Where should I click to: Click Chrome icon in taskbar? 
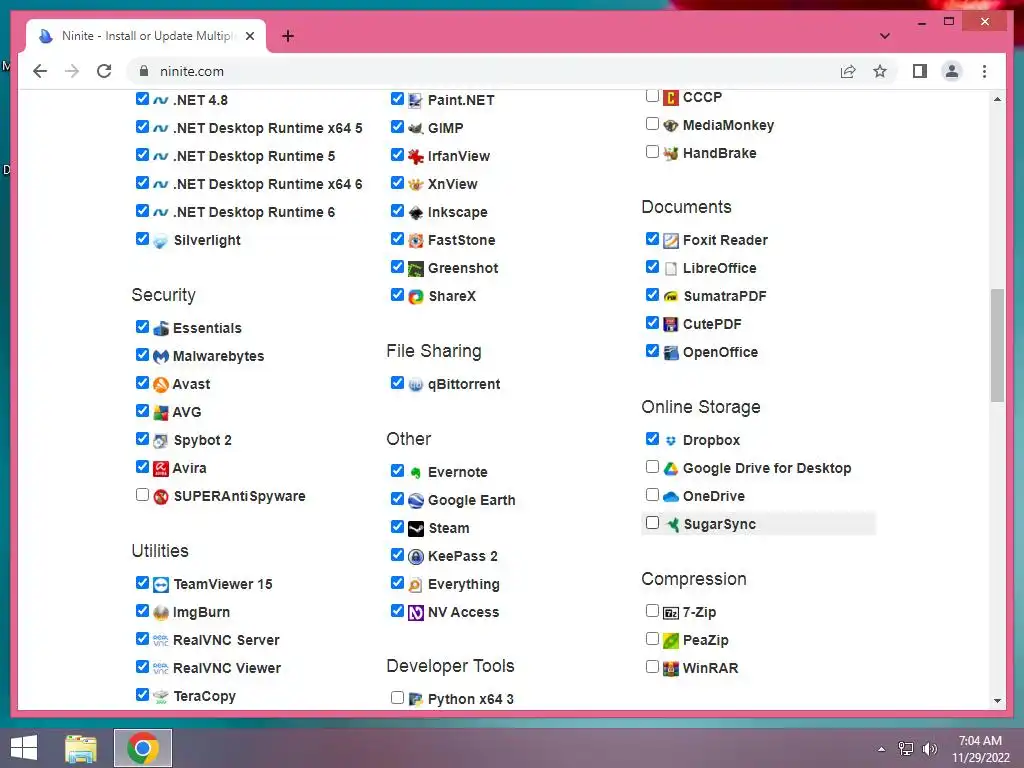coord(143,748)
